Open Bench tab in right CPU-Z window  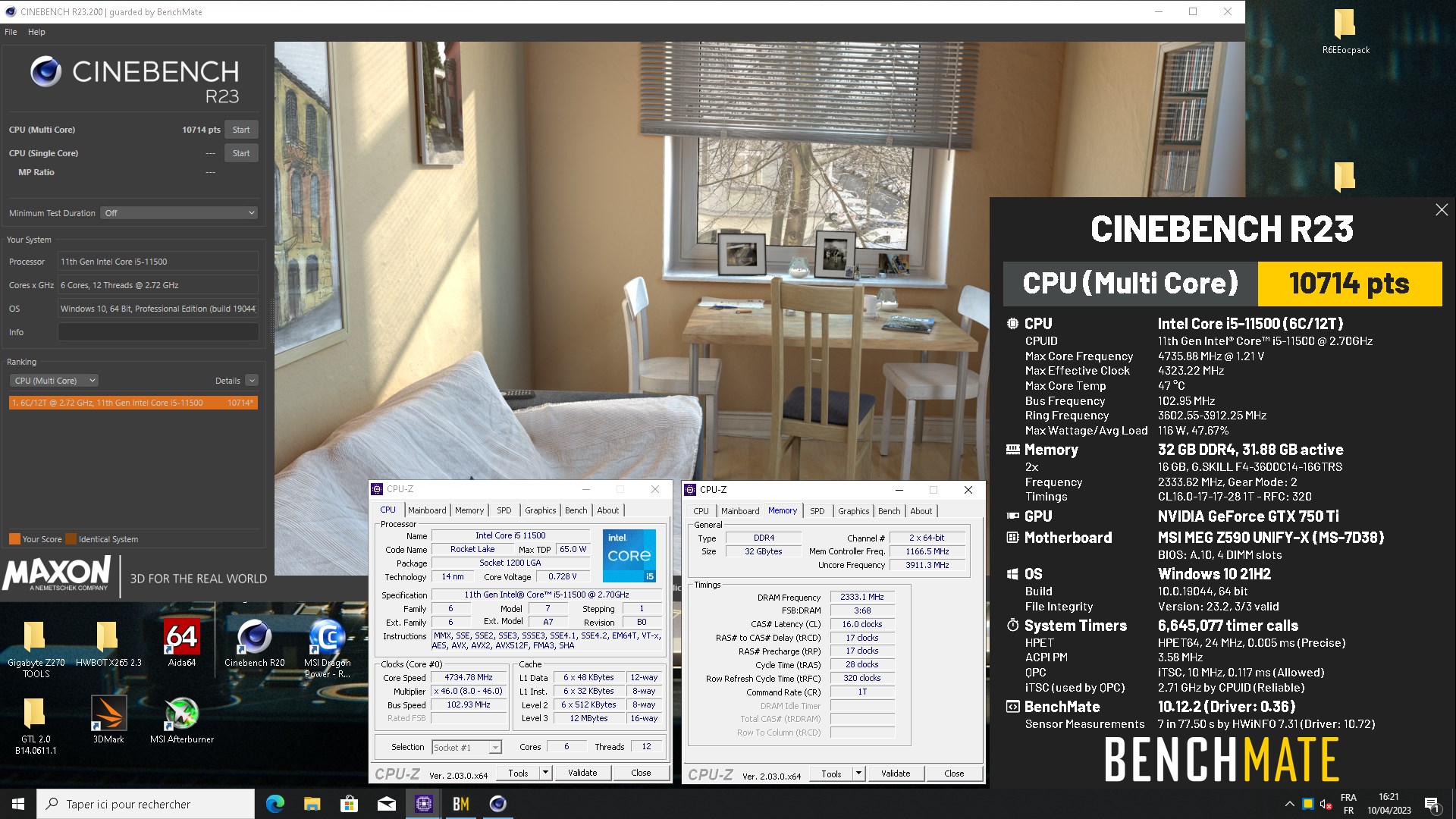[x=890, y=511]
